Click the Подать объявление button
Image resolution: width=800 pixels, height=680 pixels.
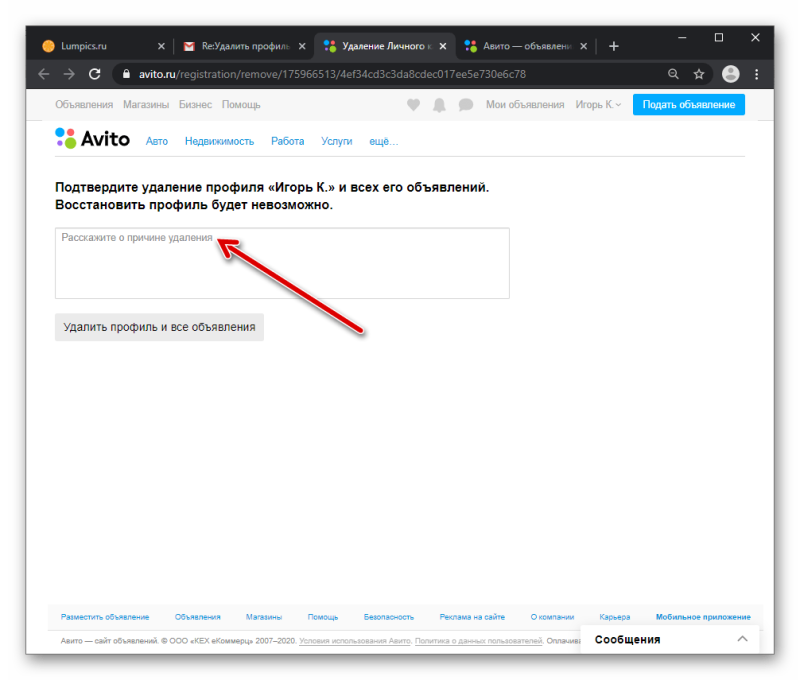688,105
